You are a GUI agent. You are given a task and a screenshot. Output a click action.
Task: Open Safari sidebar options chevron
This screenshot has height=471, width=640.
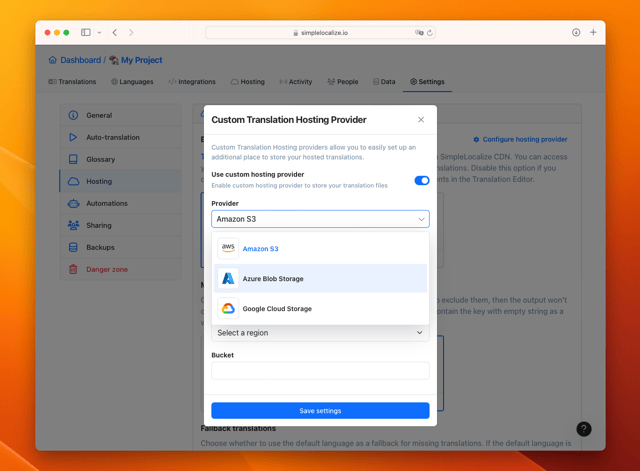[x=99, y=33]
